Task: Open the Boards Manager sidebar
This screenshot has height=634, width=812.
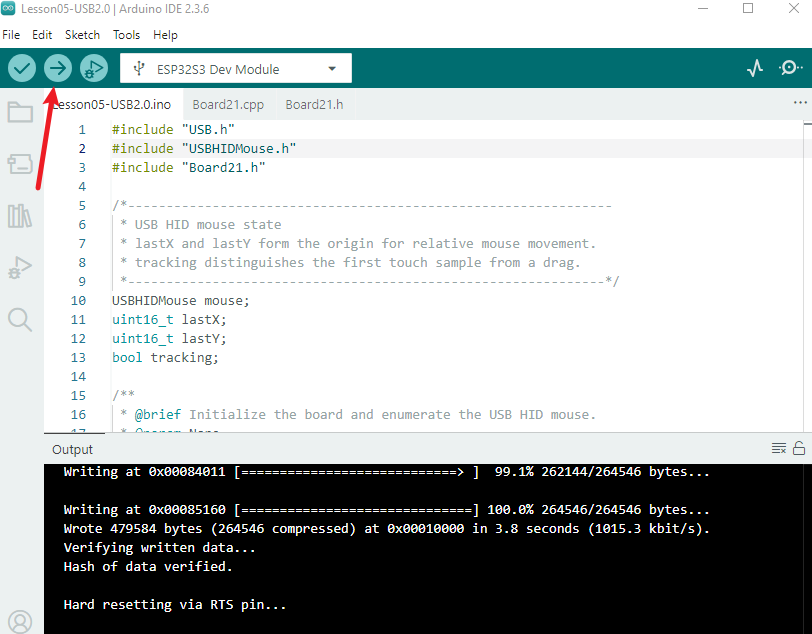Action: (x=20, y=164)
